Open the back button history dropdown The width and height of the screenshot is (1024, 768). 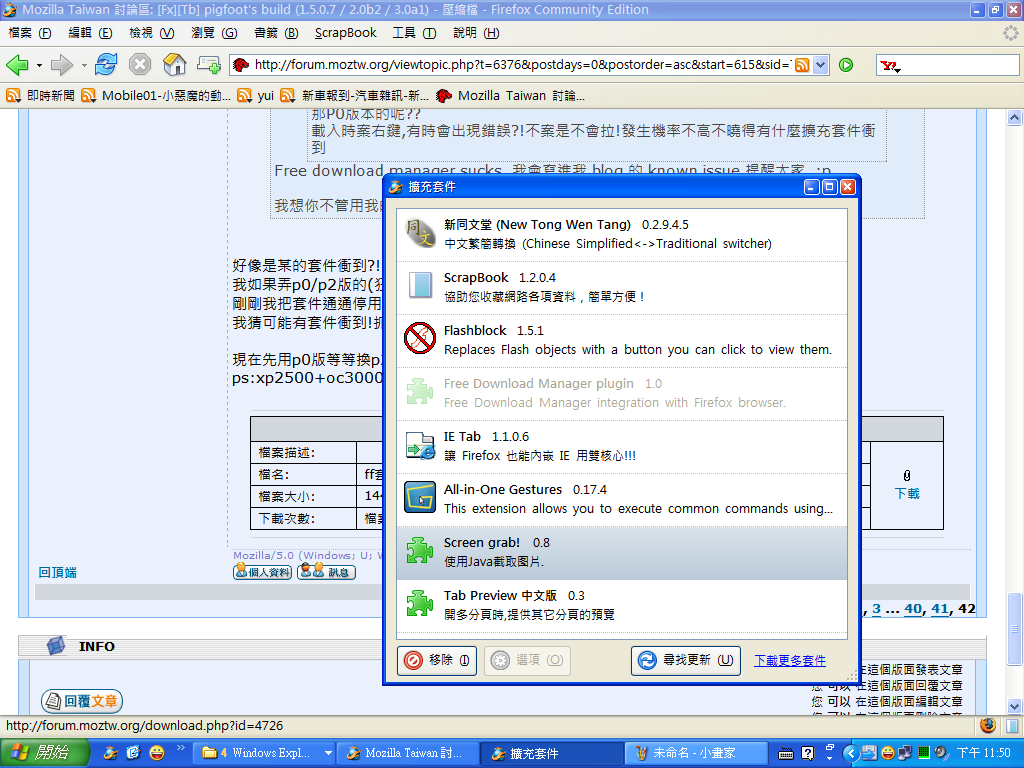click(x=39, y=65)
